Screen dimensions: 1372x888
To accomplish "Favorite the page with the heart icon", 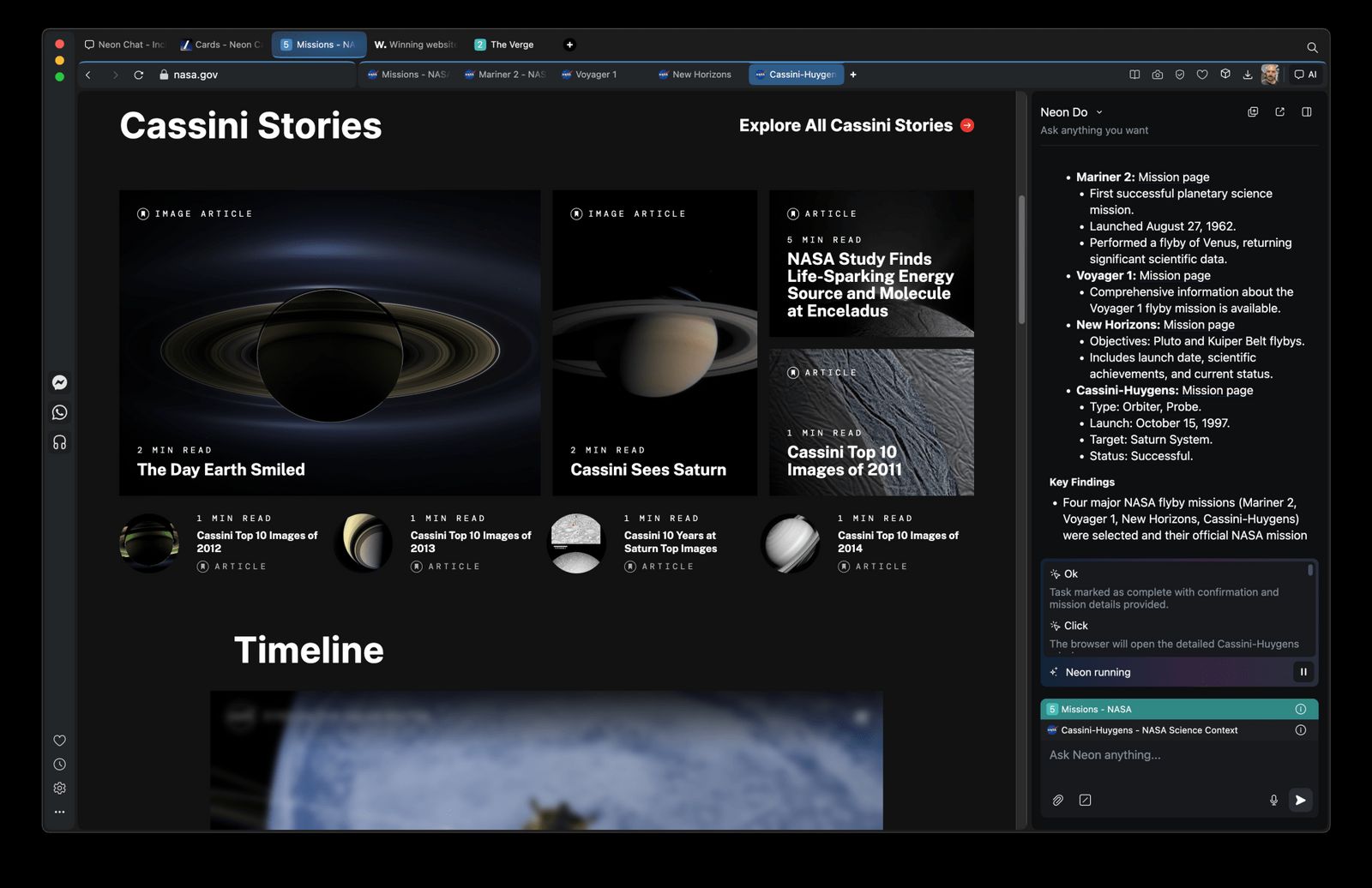I will (x=1202, y=75).
